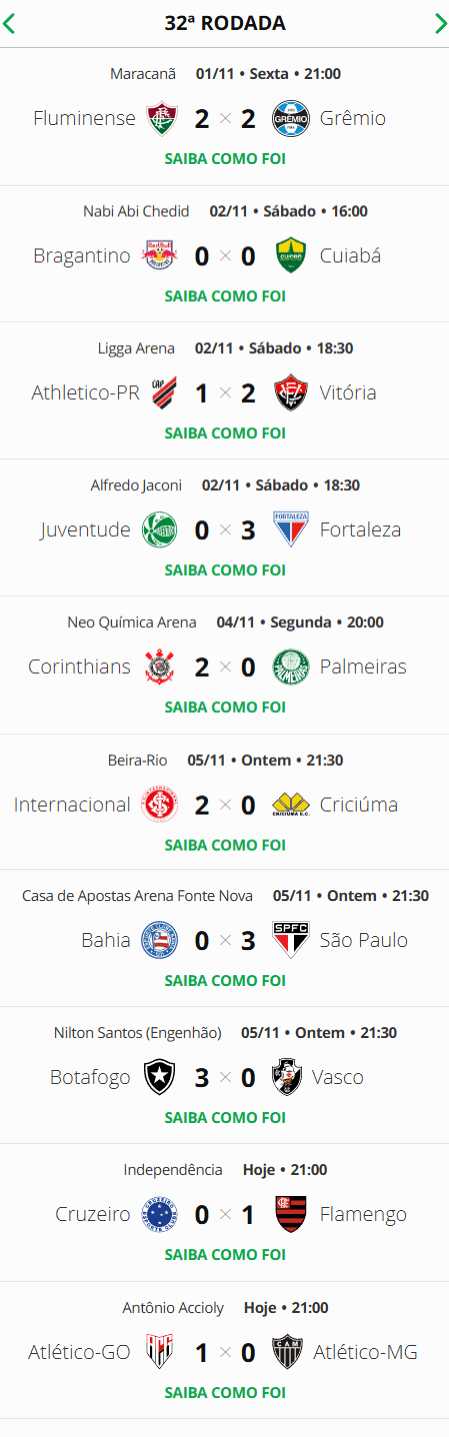Open Saiba Como Foi for Fluminense vs Grêmio
This screenshot has width=449, height=1437.
coord(225,159)
